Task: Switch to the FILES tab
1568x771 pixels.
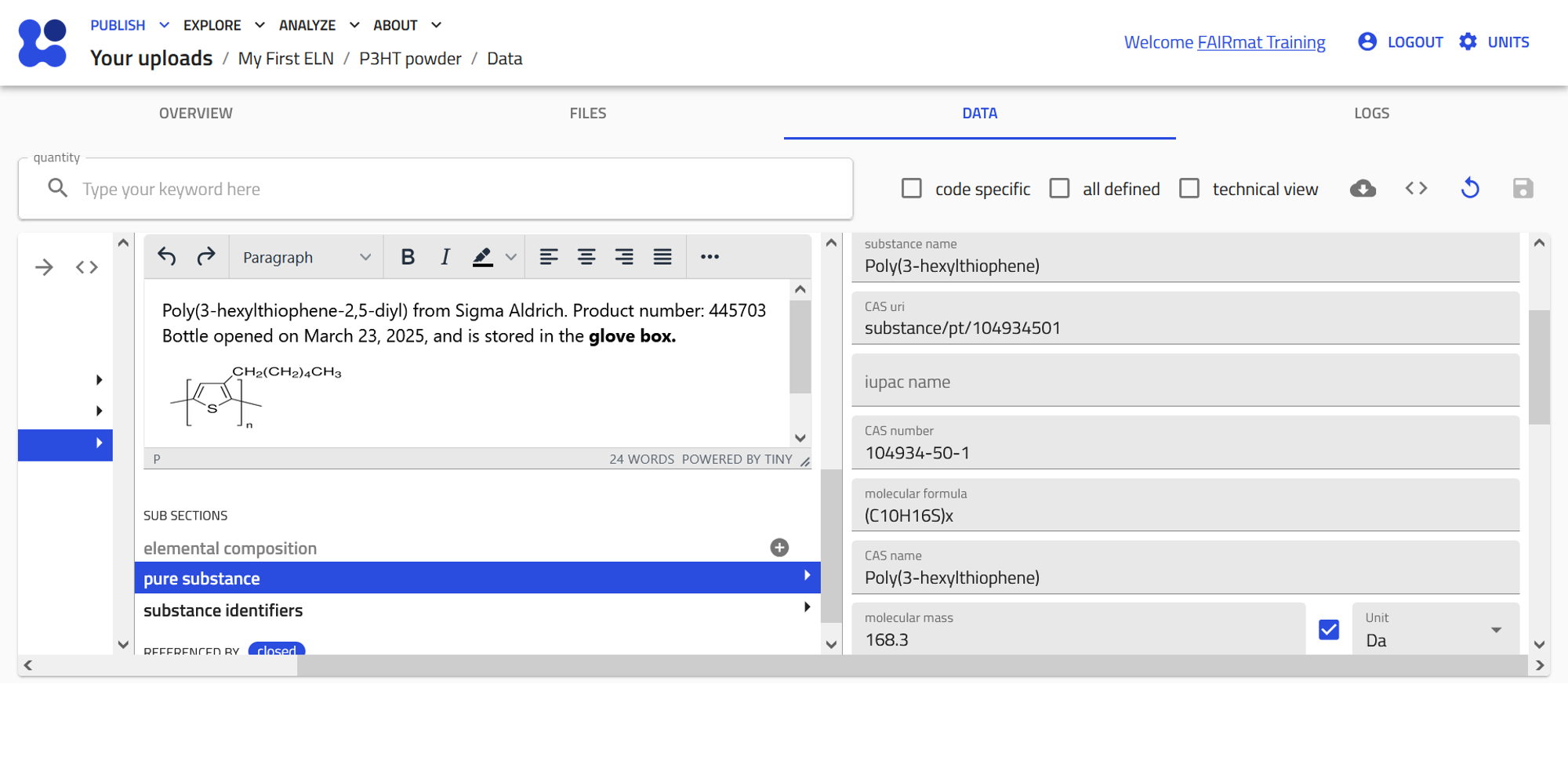Action: (588, 114)
